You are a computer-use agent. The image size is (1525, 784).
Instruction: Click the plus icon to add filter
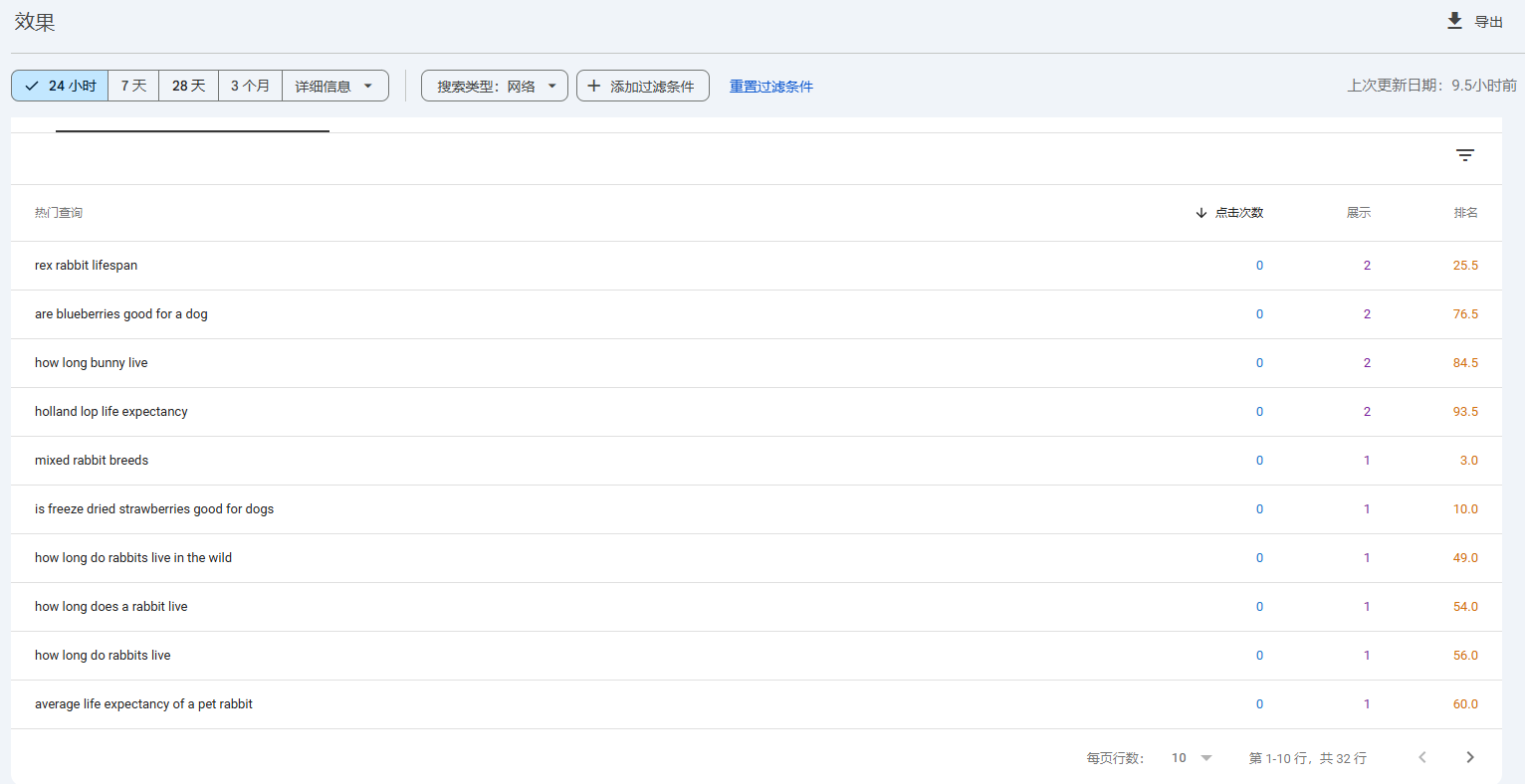point(594,86)
